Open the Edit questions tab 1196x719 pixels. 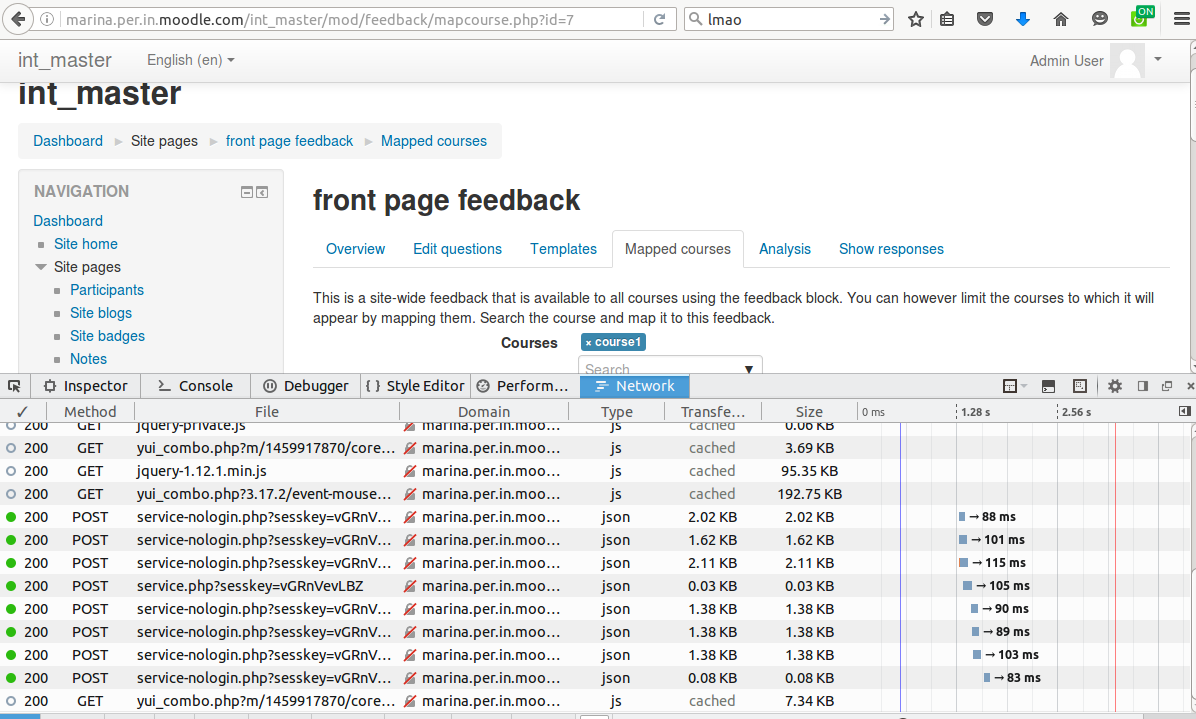coord(458,249)
